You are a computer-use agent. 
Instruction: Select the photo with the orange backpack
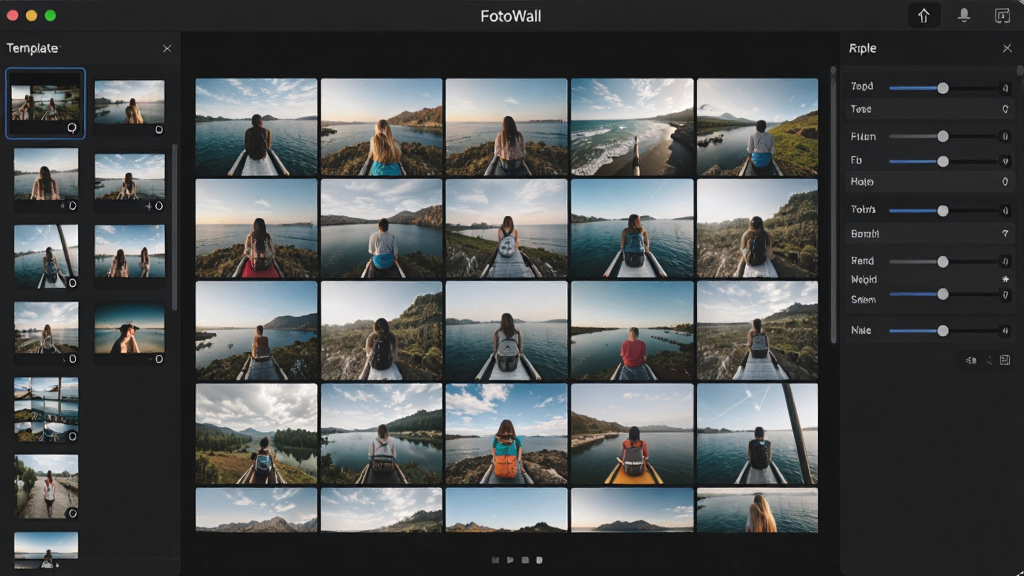tap(506, 434)
